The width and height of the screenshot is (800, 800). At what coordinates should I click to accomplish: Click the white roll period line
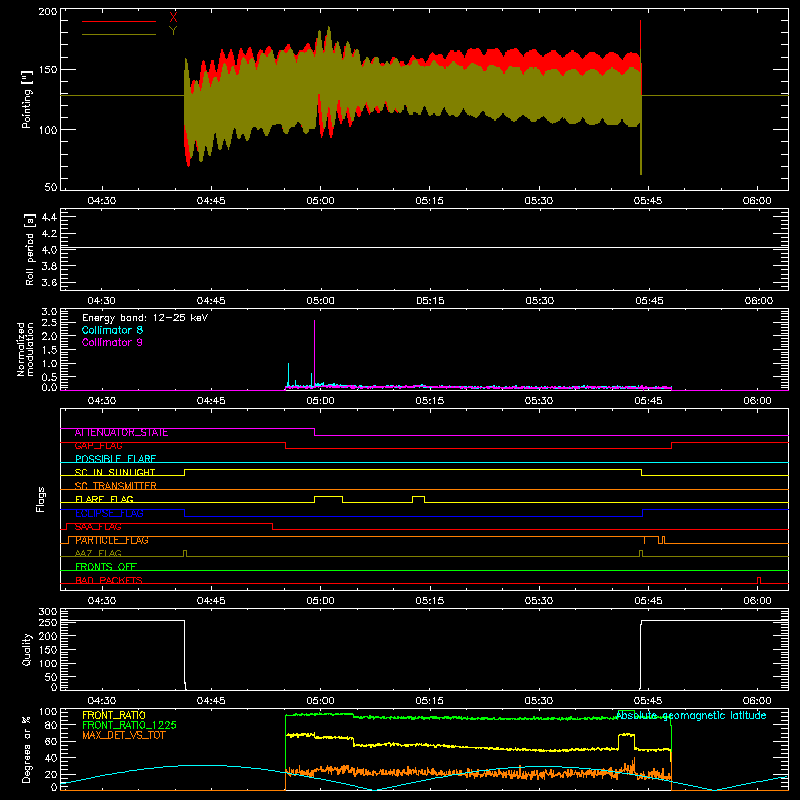click(x=424, y=248)
